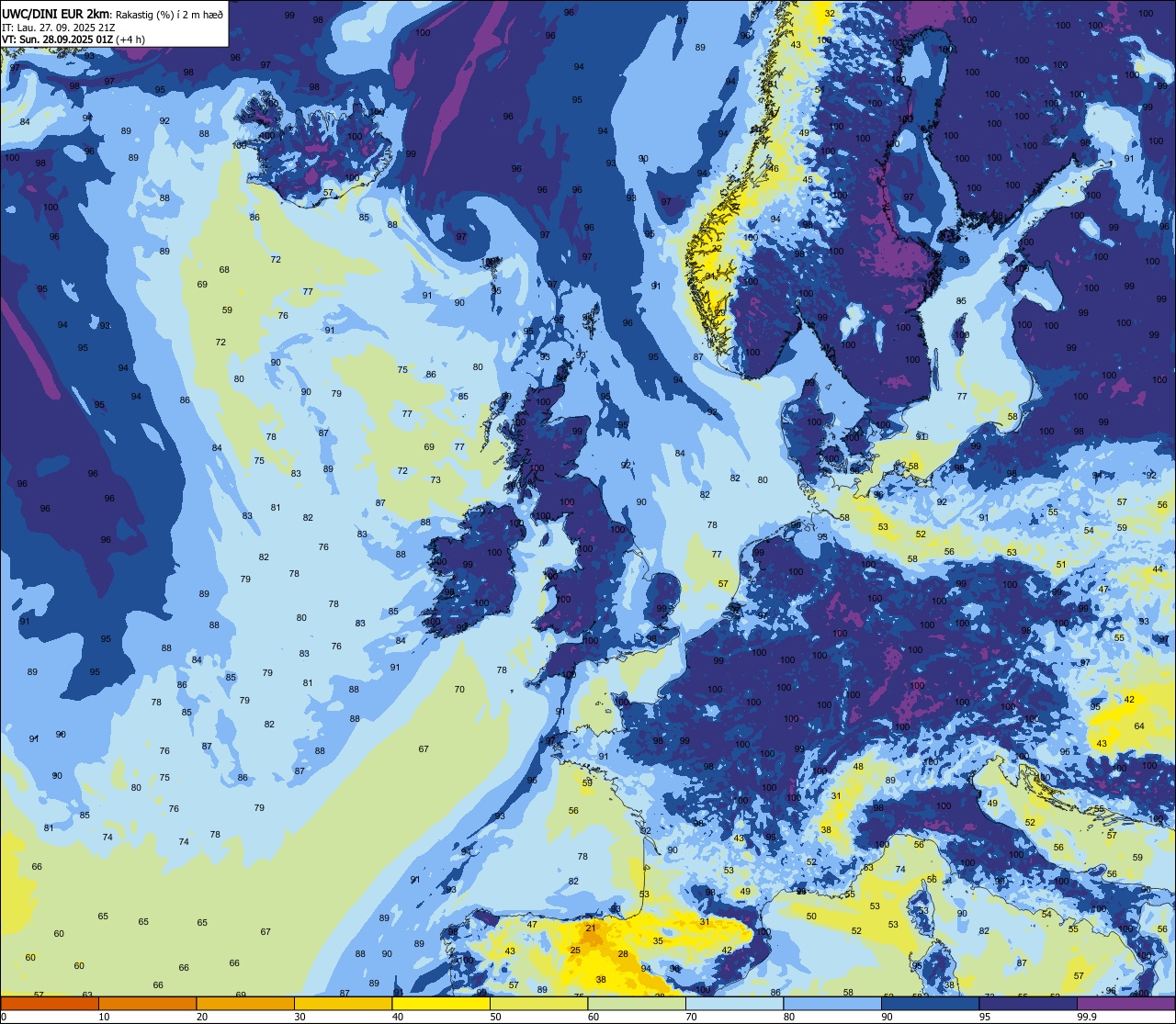The width and height of the screenshot is (1176, 1024).
Task: Click the 90–95 medium blue legend segment
Action: (x=930, y=1003)
